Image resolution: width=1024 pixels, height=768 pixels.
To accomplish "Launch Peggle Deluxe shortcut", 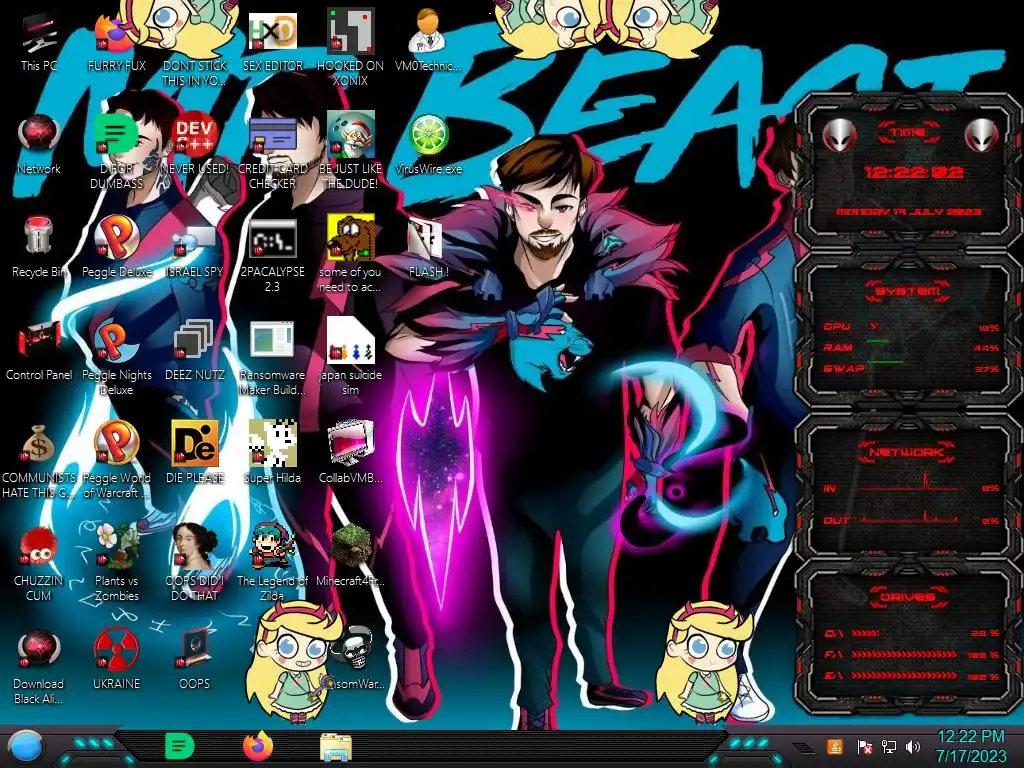I will coord(116,236).
